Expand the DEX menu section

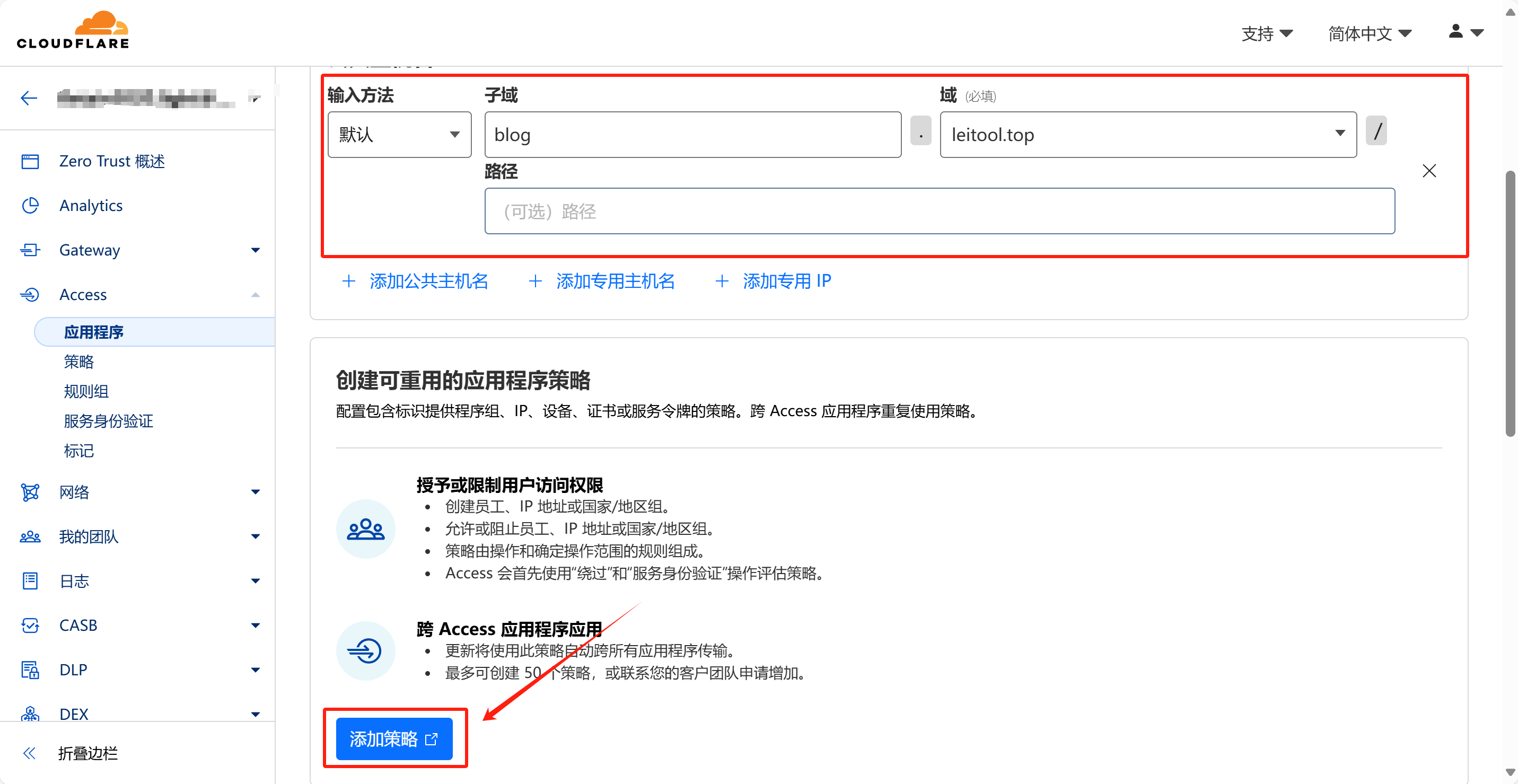[255, 714]
